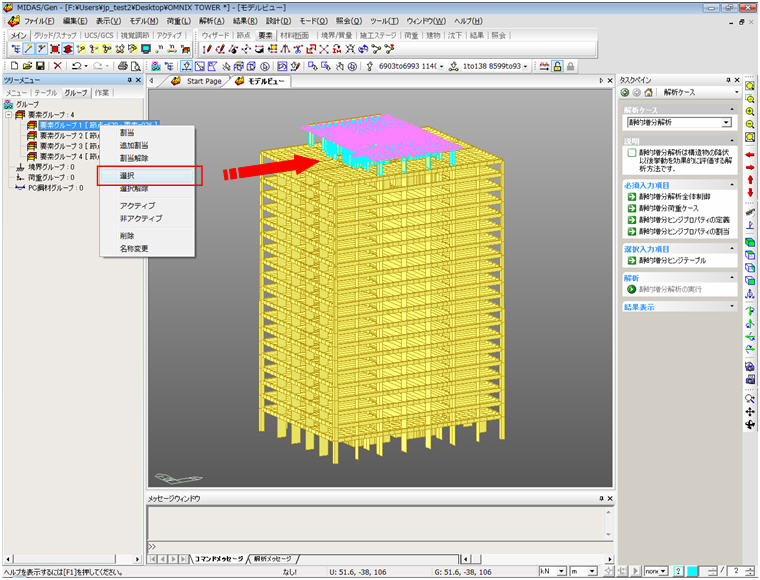Image resolution: width=760 pixels, height=580 pixels.
Task: Click the open folder file icon
Action: [x=28, y=66]
